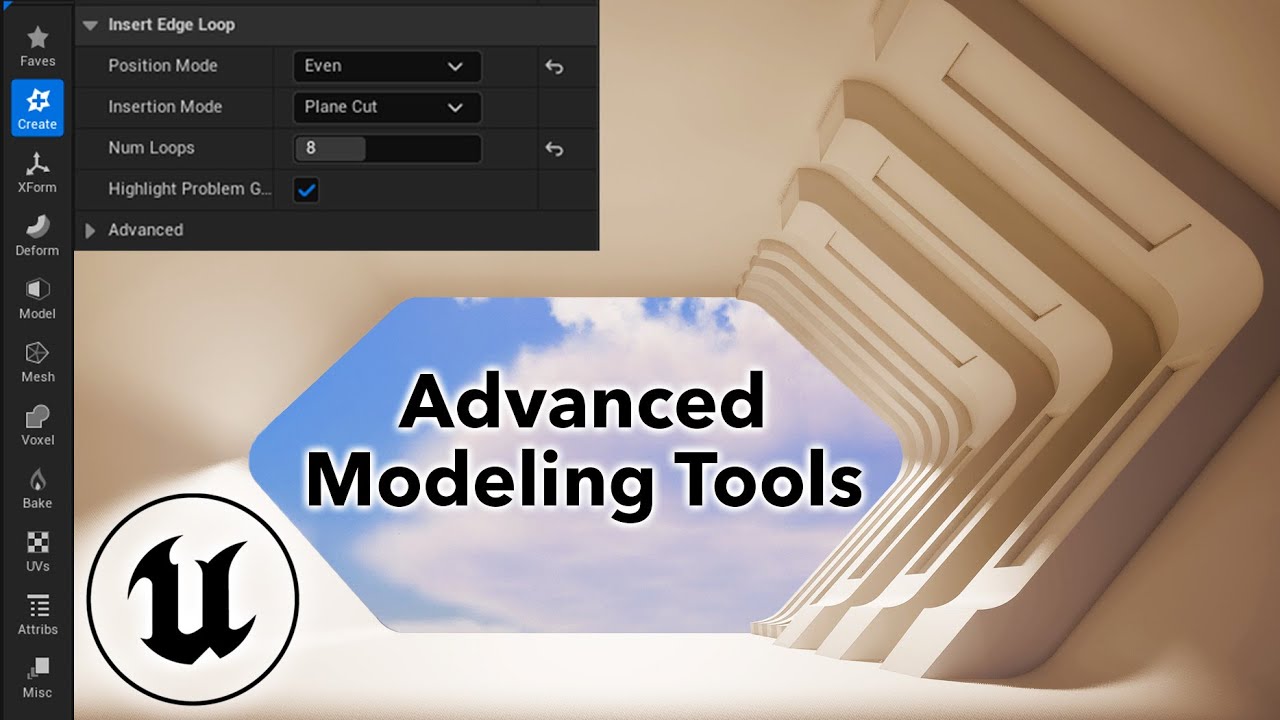Click the Highlight Problem G... label
1280x720 pixels.
189,189
